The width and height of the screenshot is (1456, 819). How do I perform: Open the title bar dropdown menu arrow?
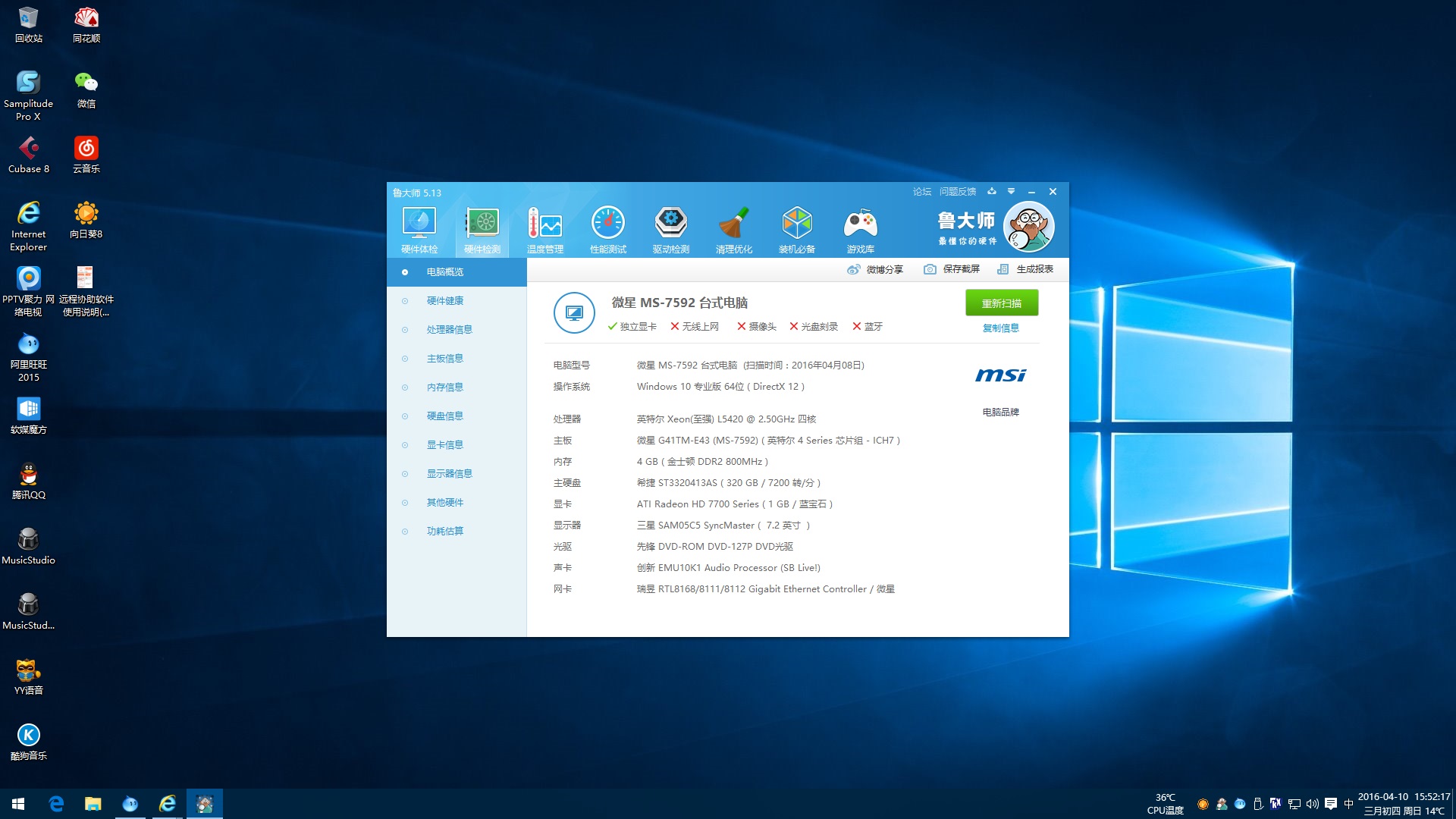(1011, 191)
